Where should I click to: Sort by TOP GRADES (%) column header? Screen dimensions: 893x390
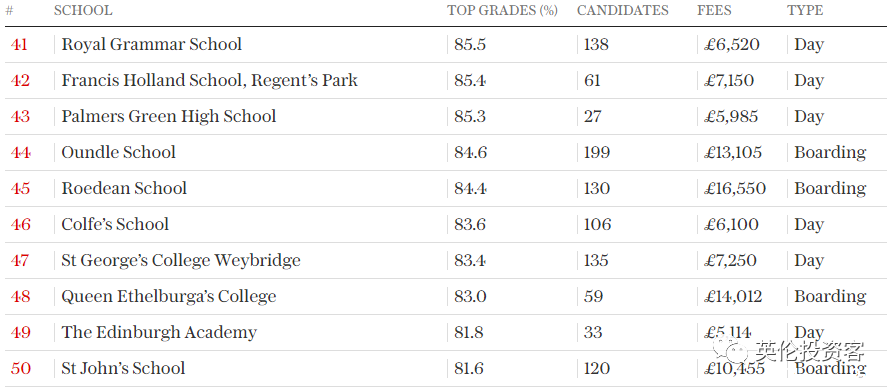502,10
